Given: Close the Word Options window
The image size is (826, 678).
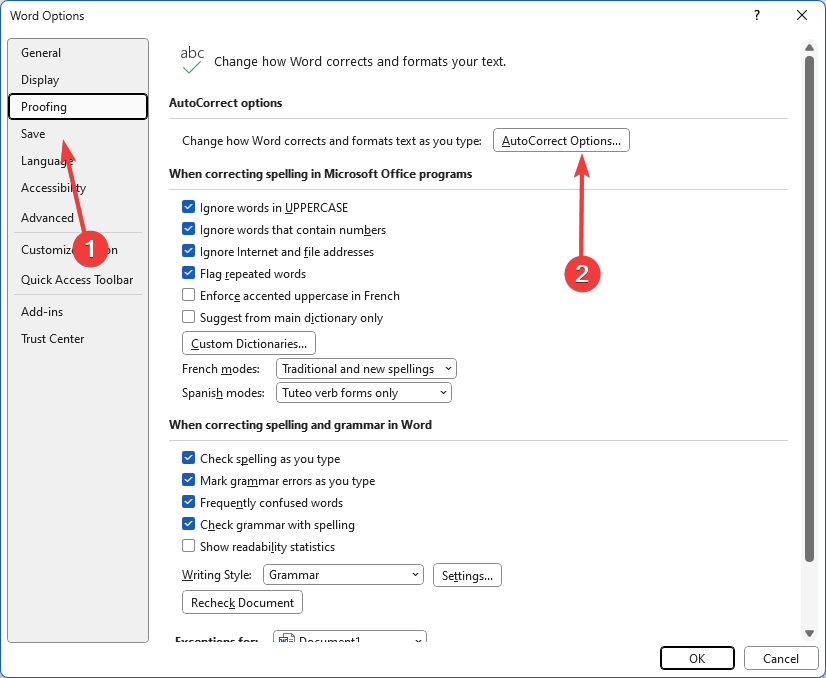Looking at the screenshot, I should [x=802, y=15].
